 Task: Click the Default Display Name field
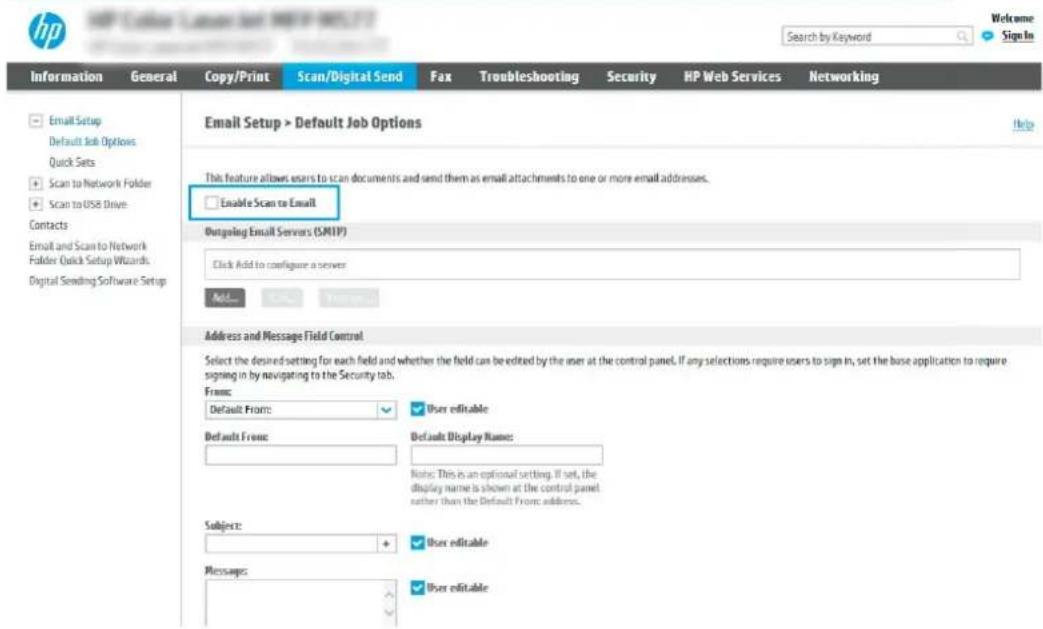point(507,455)
